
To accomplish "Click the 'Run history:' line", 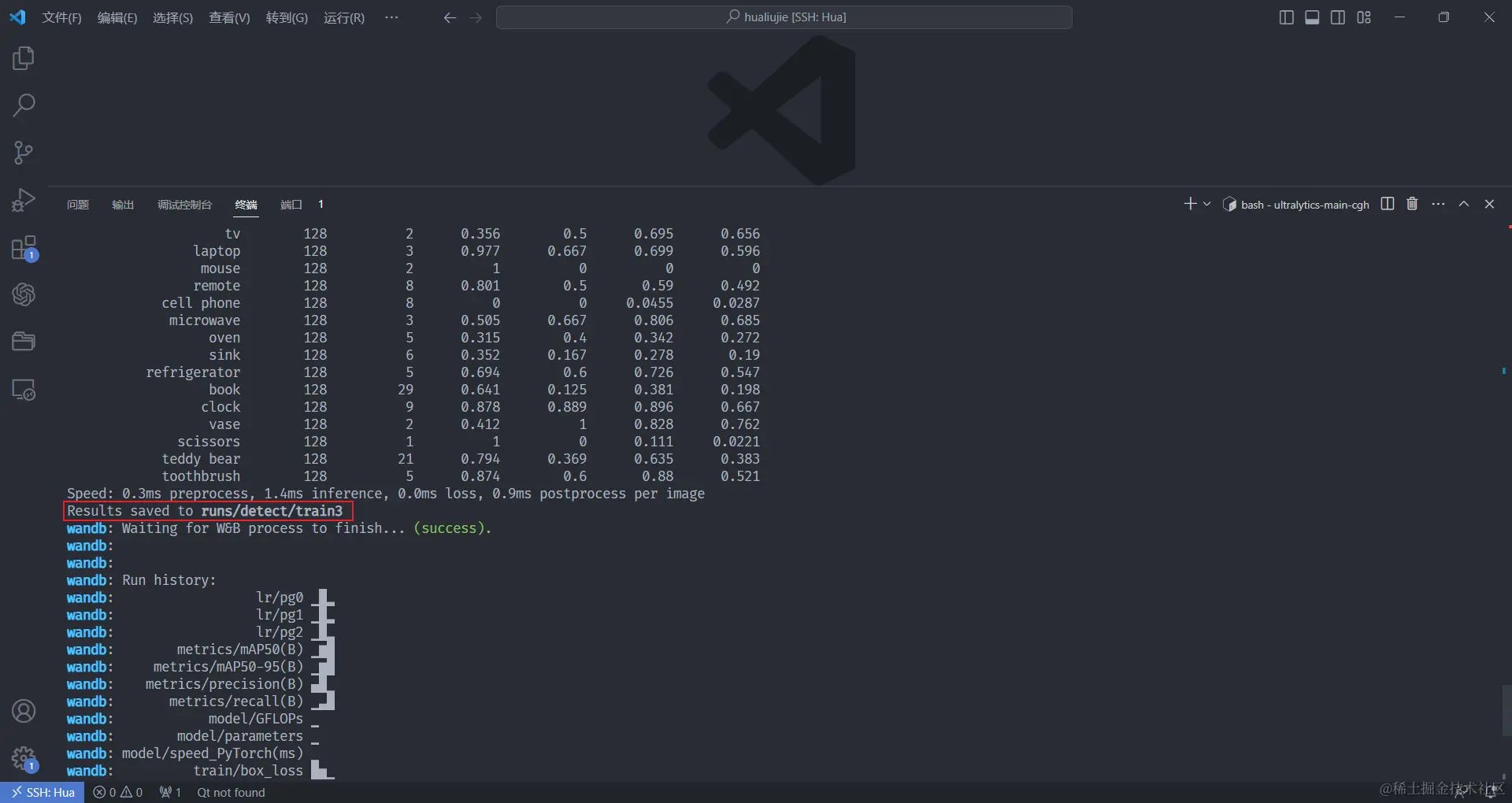I will (169, 580).
